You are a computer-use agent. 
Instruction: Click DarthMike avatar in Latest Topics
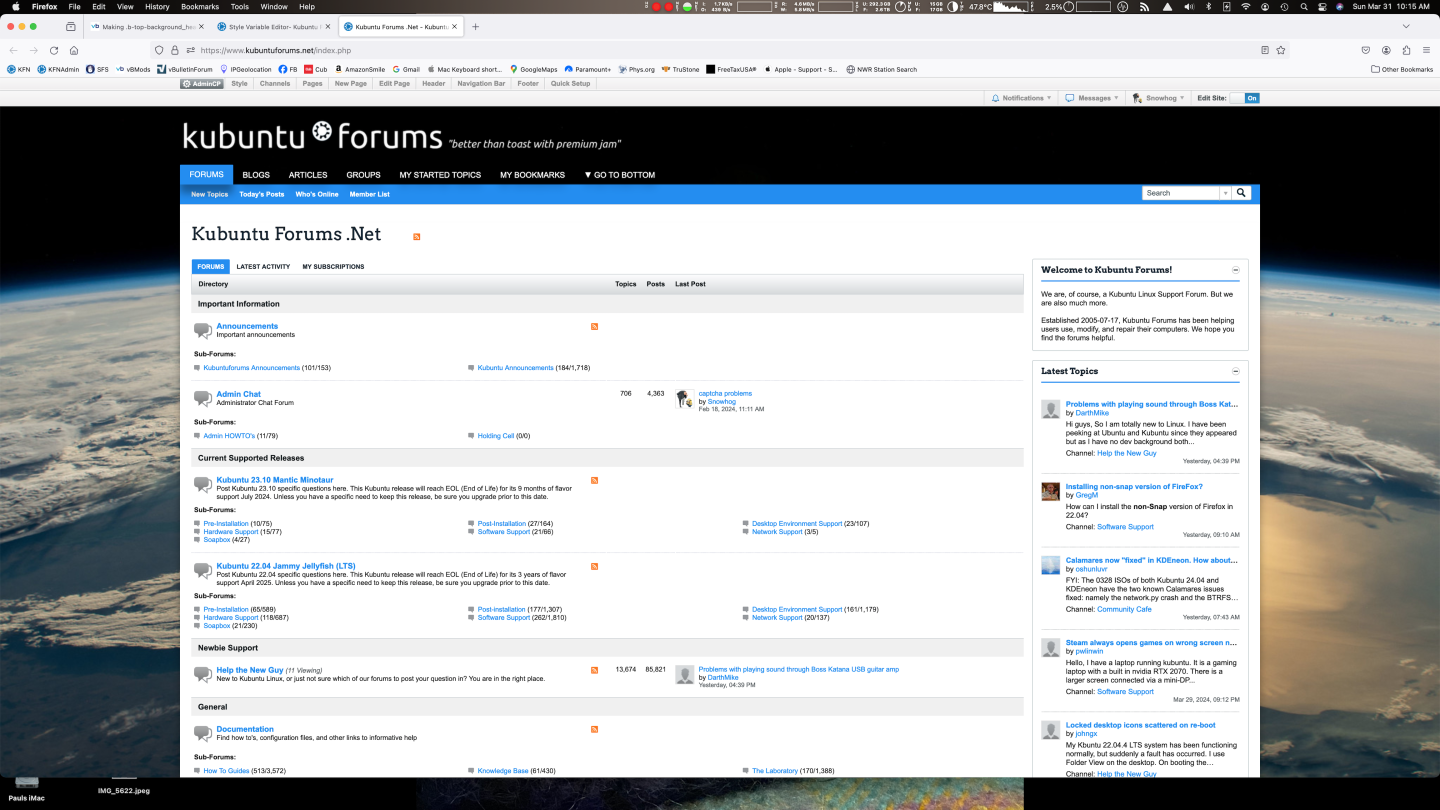[1050, 409]
